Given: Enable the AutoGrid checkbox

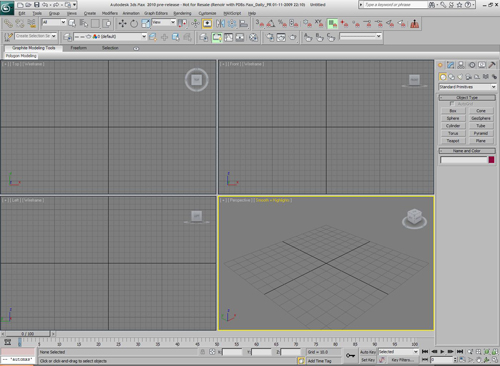Looking at the screenshot, I should 453,104.
